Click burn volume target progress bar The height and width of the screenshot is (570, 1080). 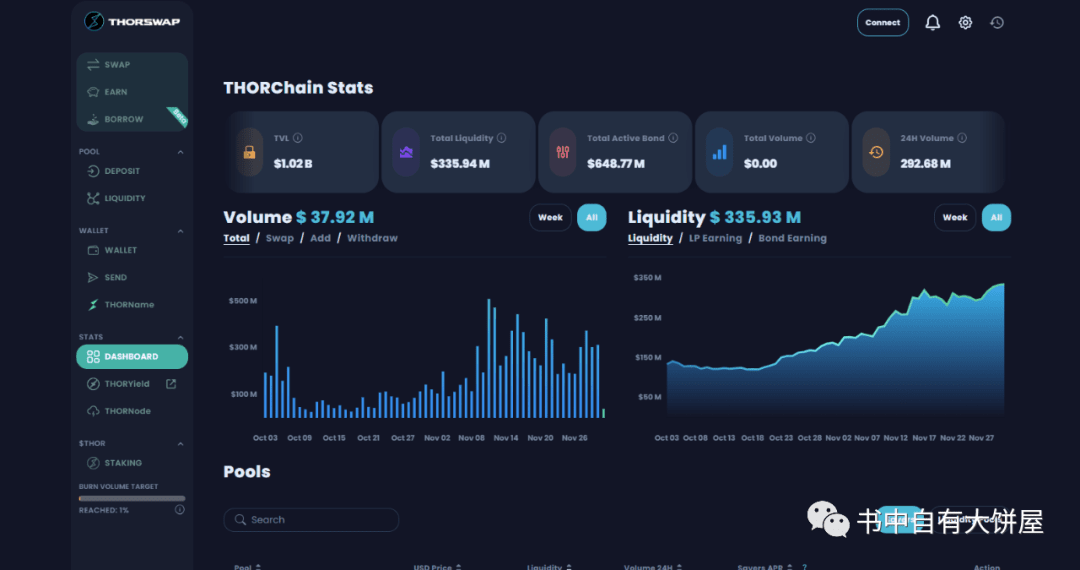tap(132, 498)
